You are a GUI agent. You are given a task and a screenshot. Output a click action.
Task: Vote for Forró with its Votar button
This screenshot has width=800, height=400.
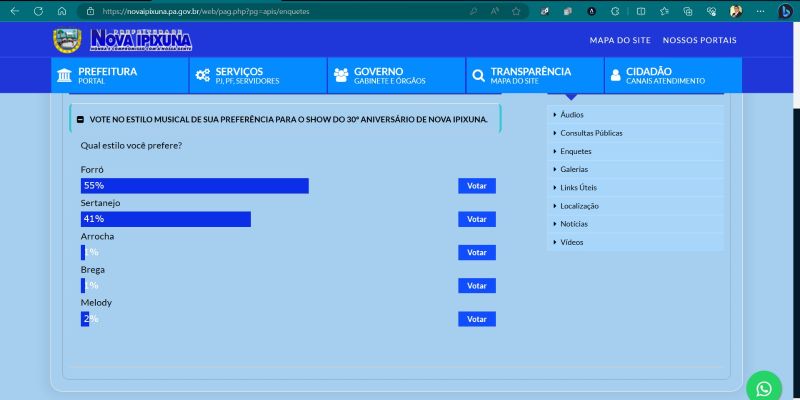coord(477,186)
